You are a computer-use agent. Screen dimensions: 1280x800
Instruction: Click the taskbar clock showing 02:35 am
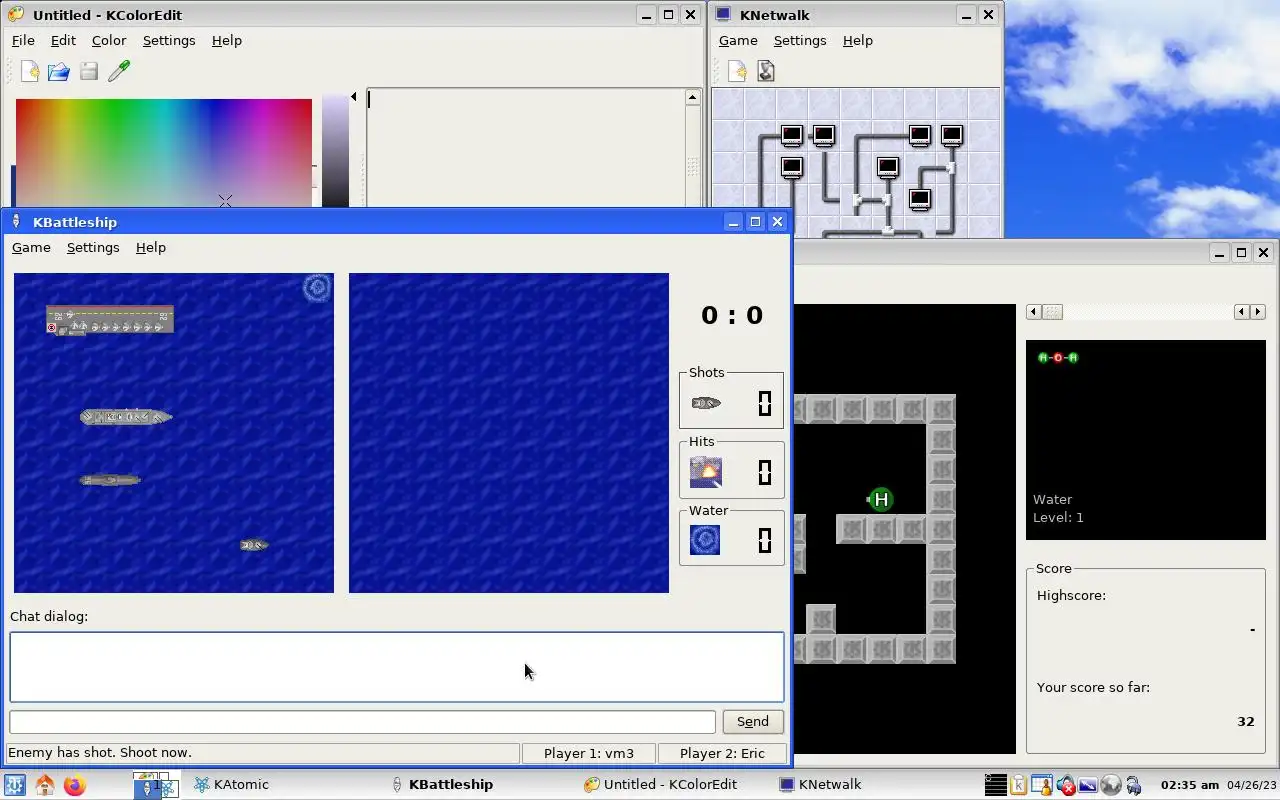coord(1189,785)
